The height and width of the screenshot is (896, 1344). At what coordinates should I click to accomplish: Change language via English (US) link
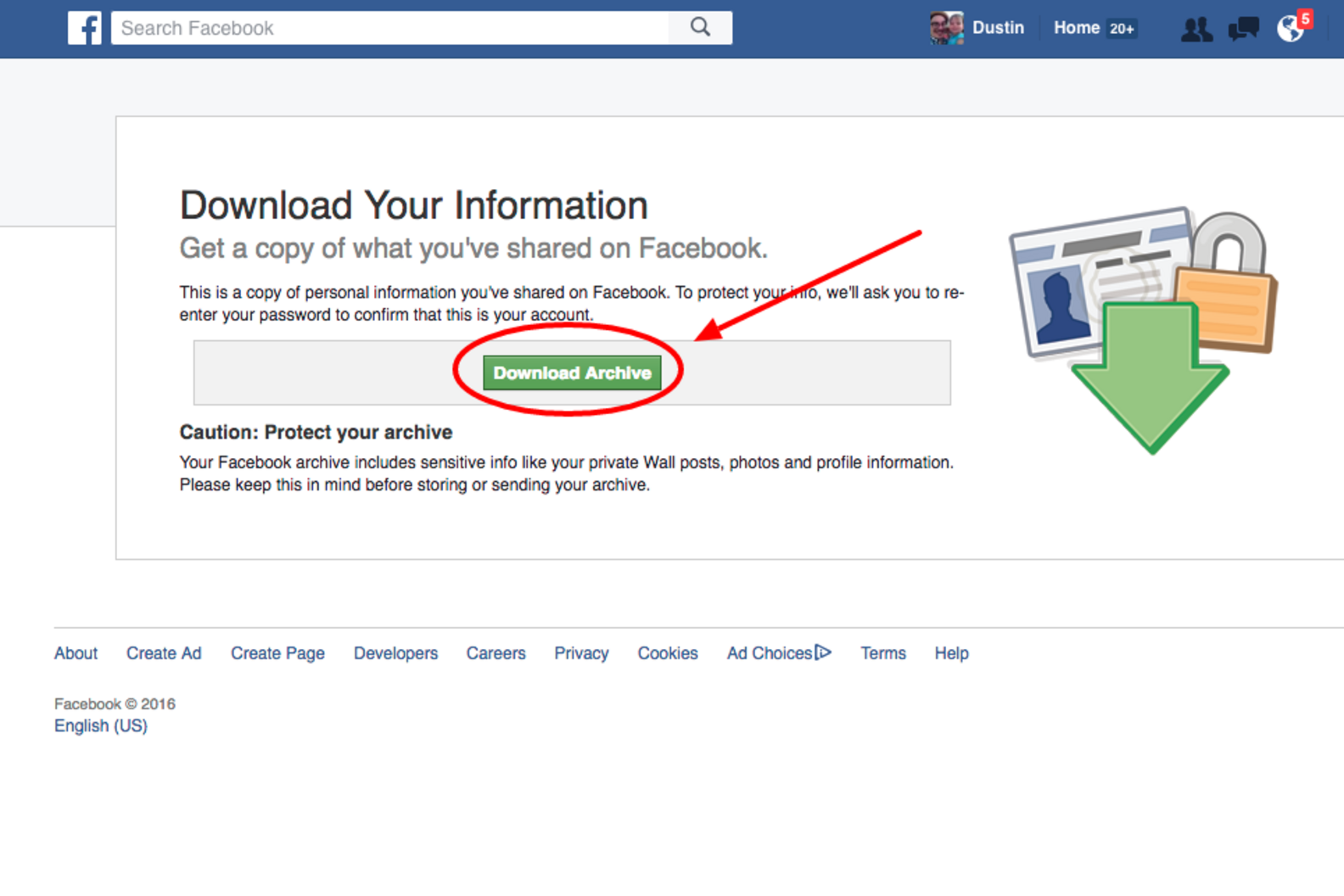(101, 726)
